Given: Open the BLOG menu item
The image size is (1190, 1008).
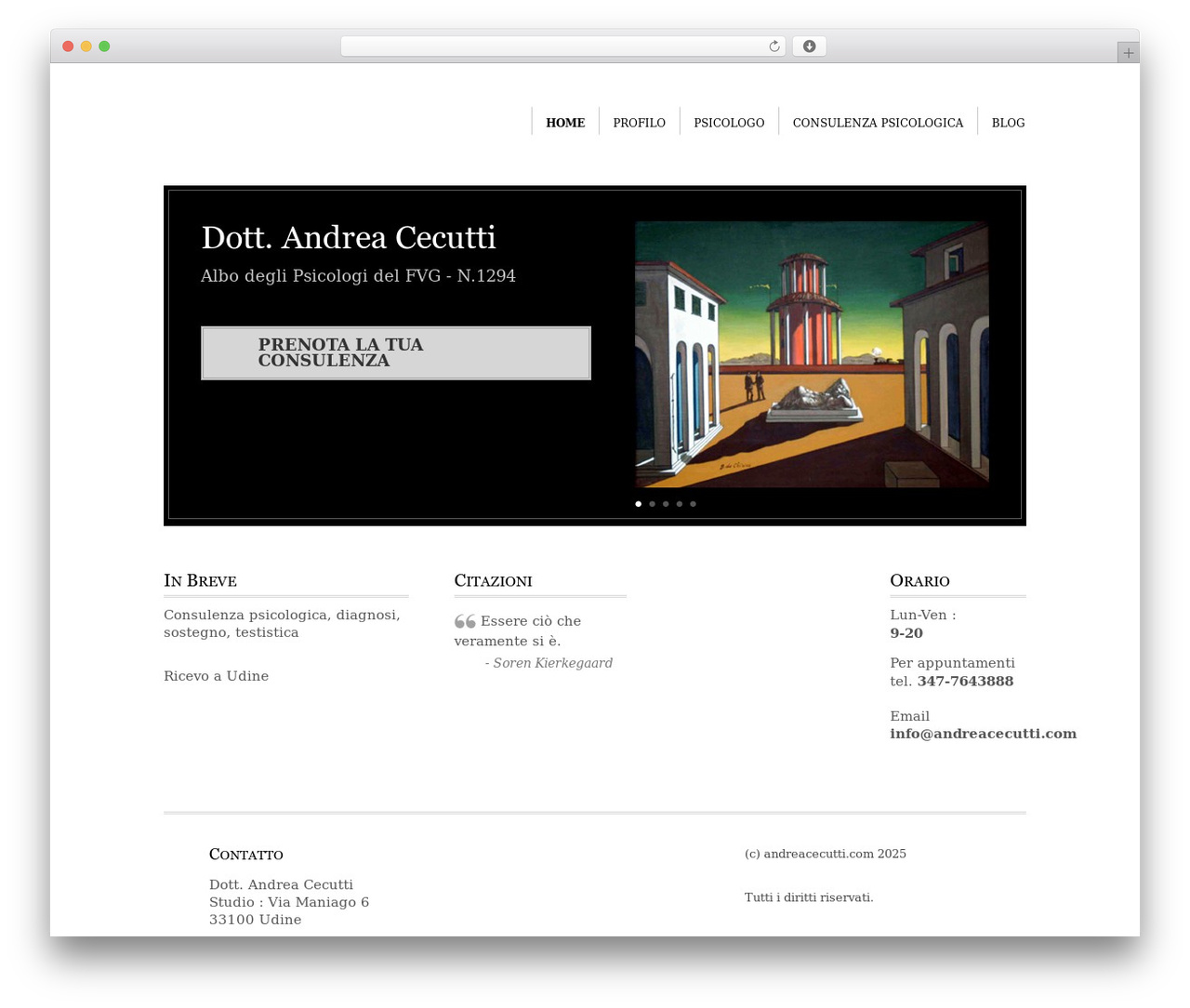Looking at the screenshot, I should pyautogui.click(x=1008, y=123).
